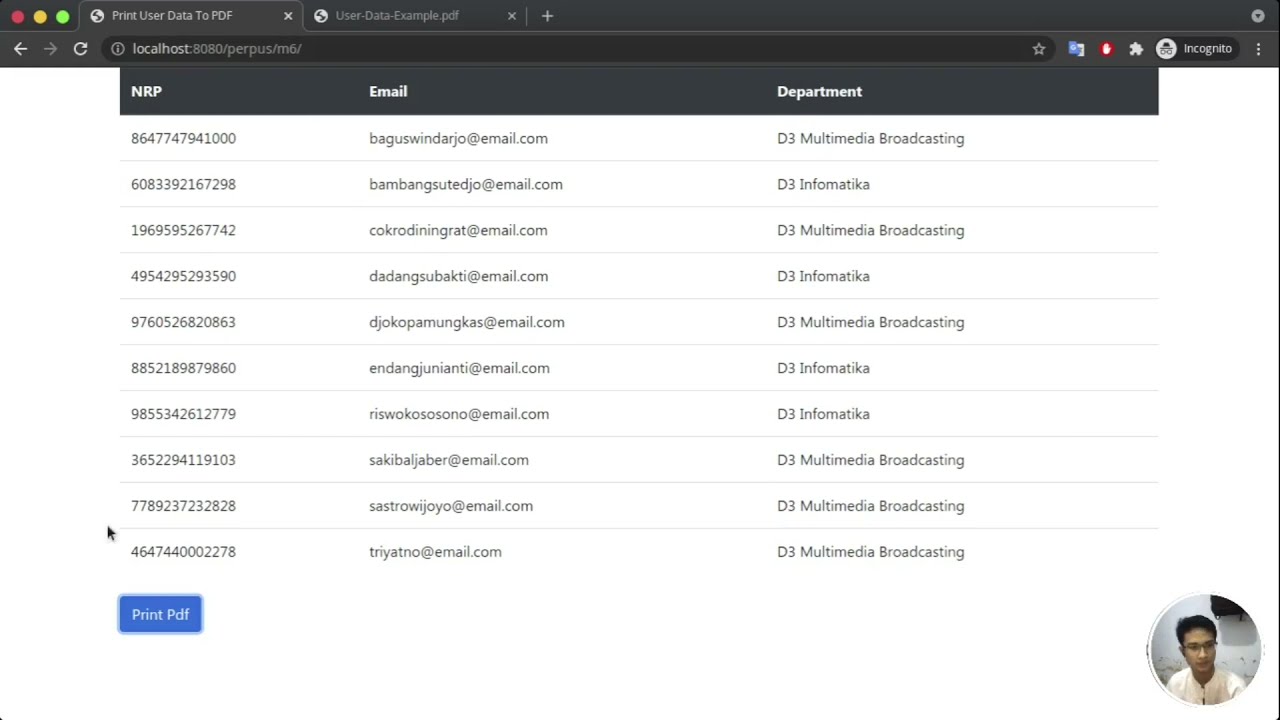Select email endangjunianti@email.com
The image size is (1280, 720).
point(459,368)
